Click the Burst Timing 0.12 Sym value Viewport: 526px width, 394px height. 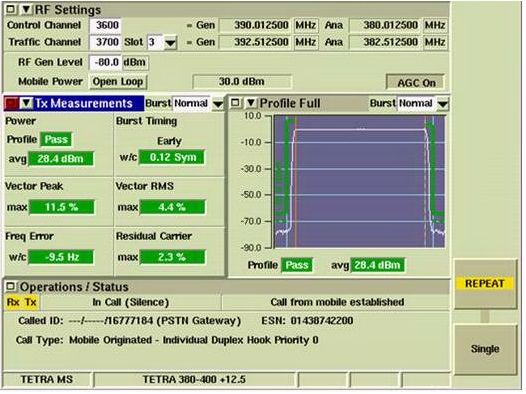[x=172, y=158]
